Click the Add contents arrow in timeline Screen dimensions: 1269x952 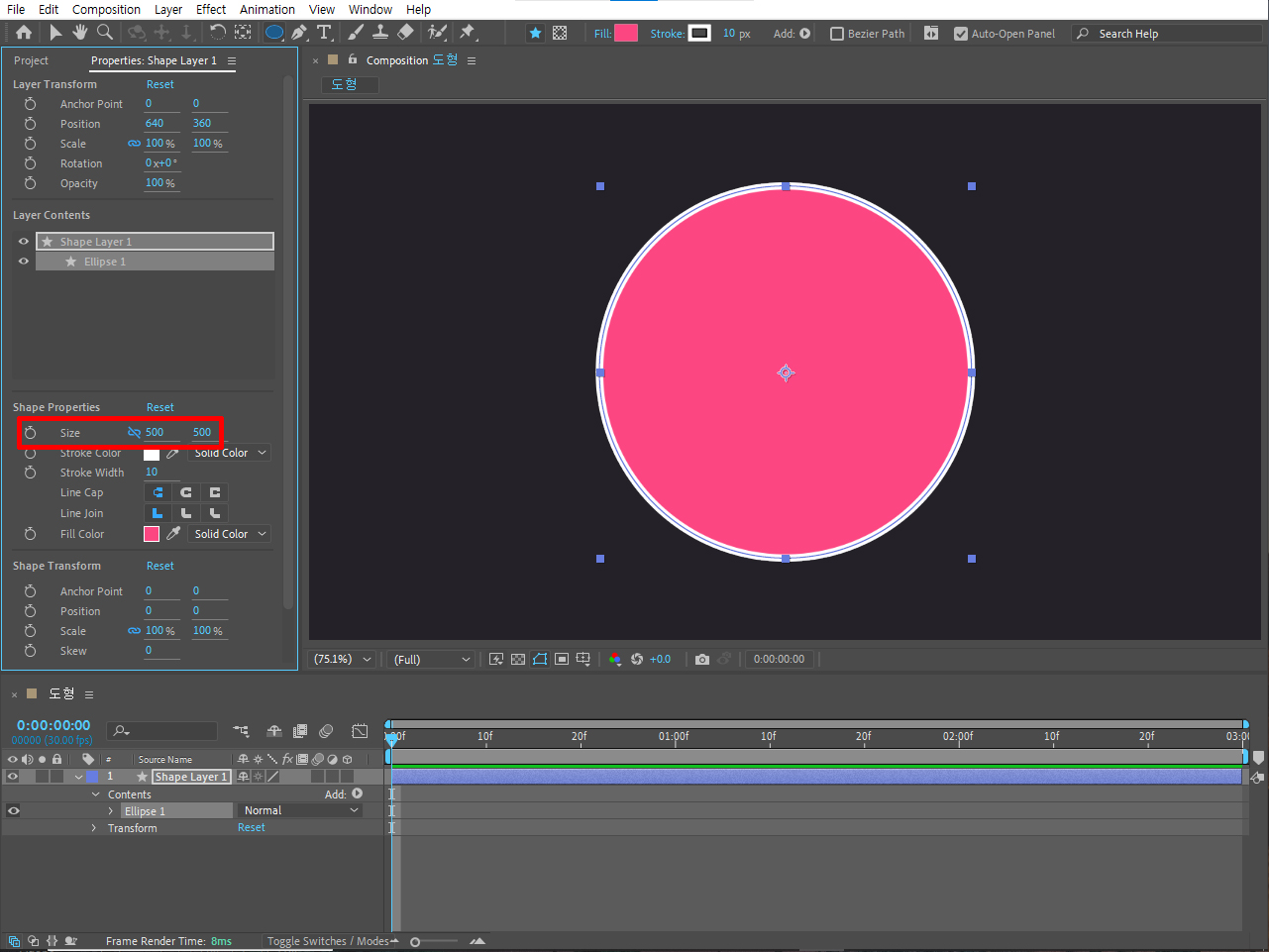pos(358,793)
